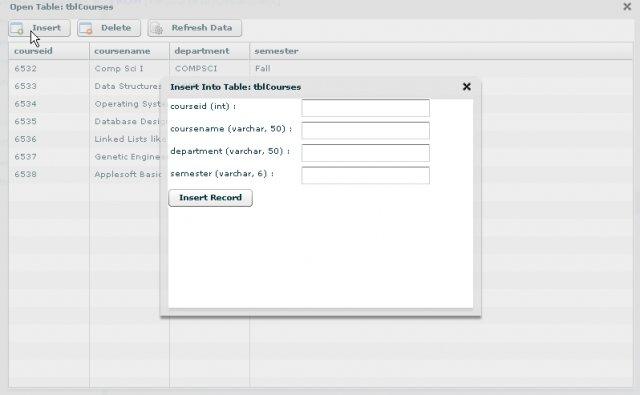Select the Genetic Engine coursename cell
Viewport: 640px width, 395px height.
click(126, 156)
